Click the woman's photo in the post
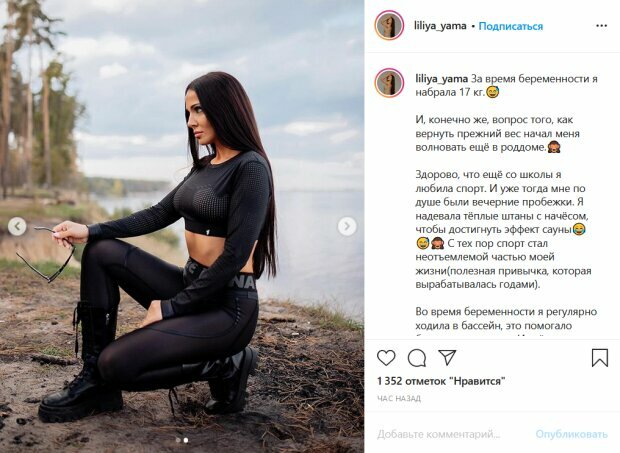Viewport: 620px width, 453px height. [x=182, y=226]
